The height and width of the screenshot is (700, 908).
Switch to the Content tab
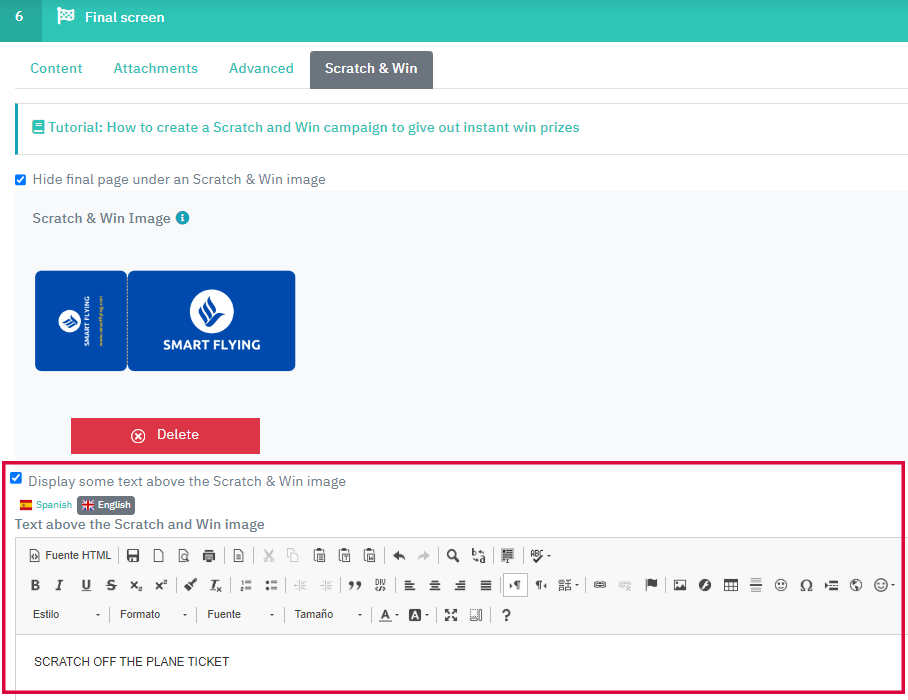(56, 68)
